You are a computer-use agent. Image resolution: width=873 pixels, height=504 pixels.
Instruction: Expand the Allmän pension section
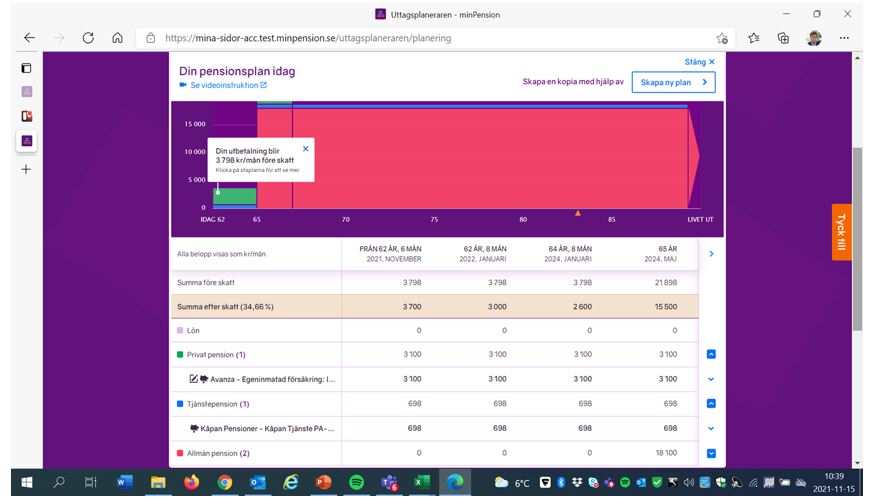point(711,453)
